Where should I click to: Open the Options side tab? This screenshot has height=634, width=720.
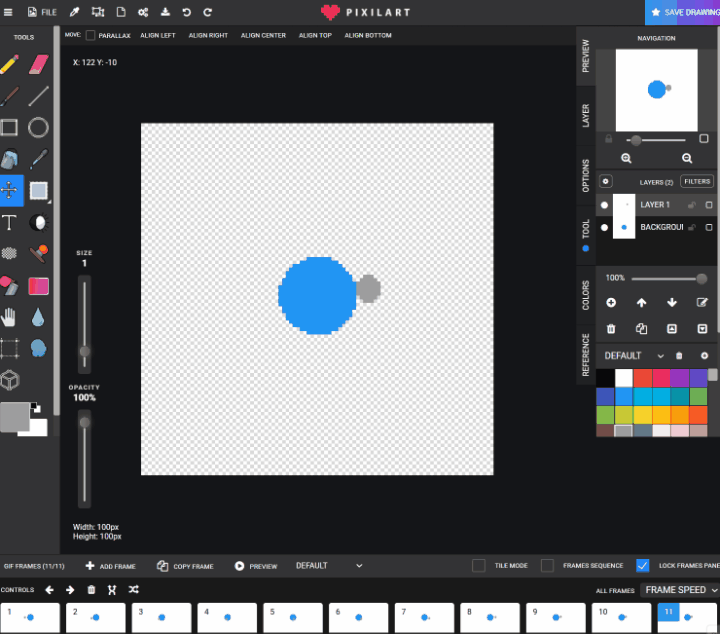(585, 176)
